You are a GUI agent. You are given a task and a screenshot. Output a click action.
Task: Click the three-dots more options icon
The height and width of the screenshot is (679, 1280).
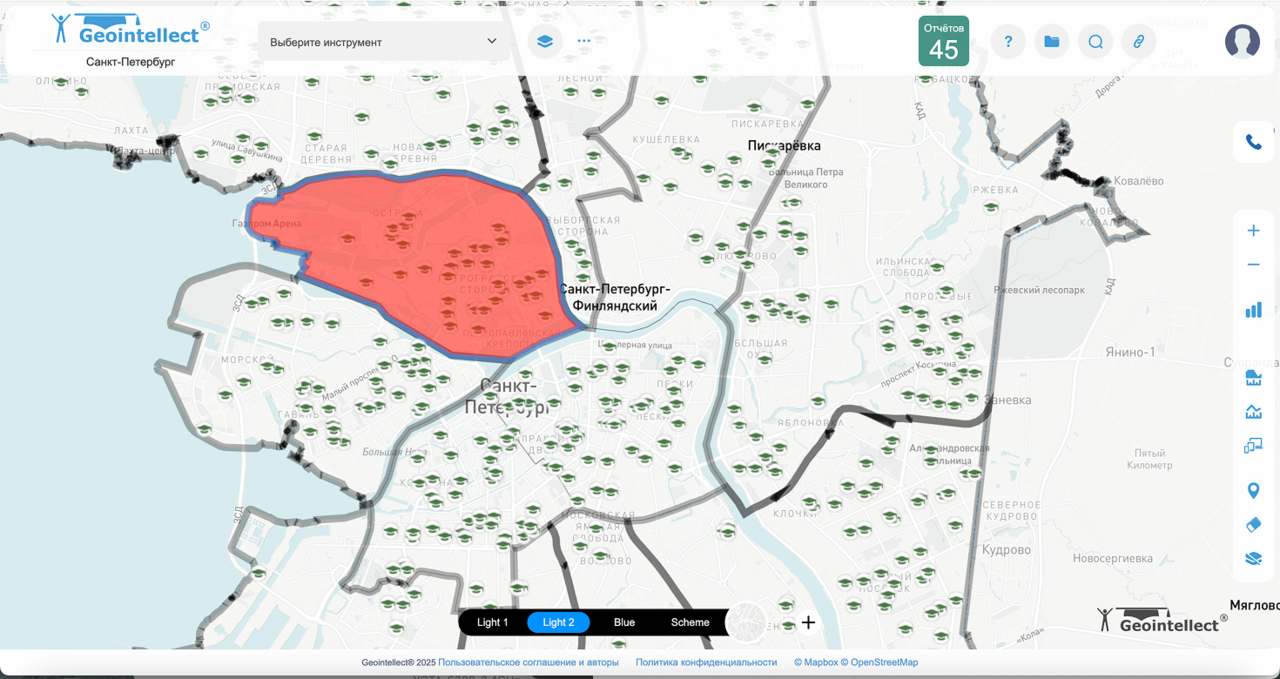[584, 42]
